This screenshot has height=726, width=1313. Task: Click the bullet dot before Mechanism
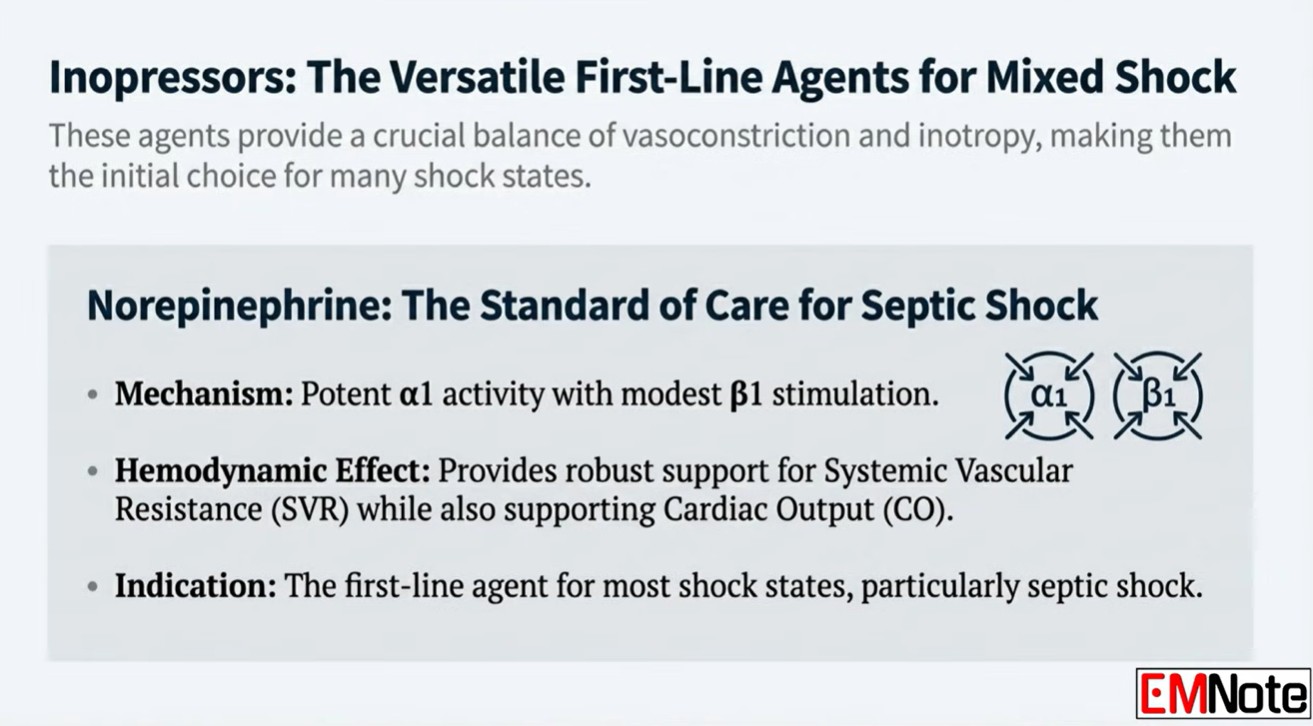[x=92, y=395]
